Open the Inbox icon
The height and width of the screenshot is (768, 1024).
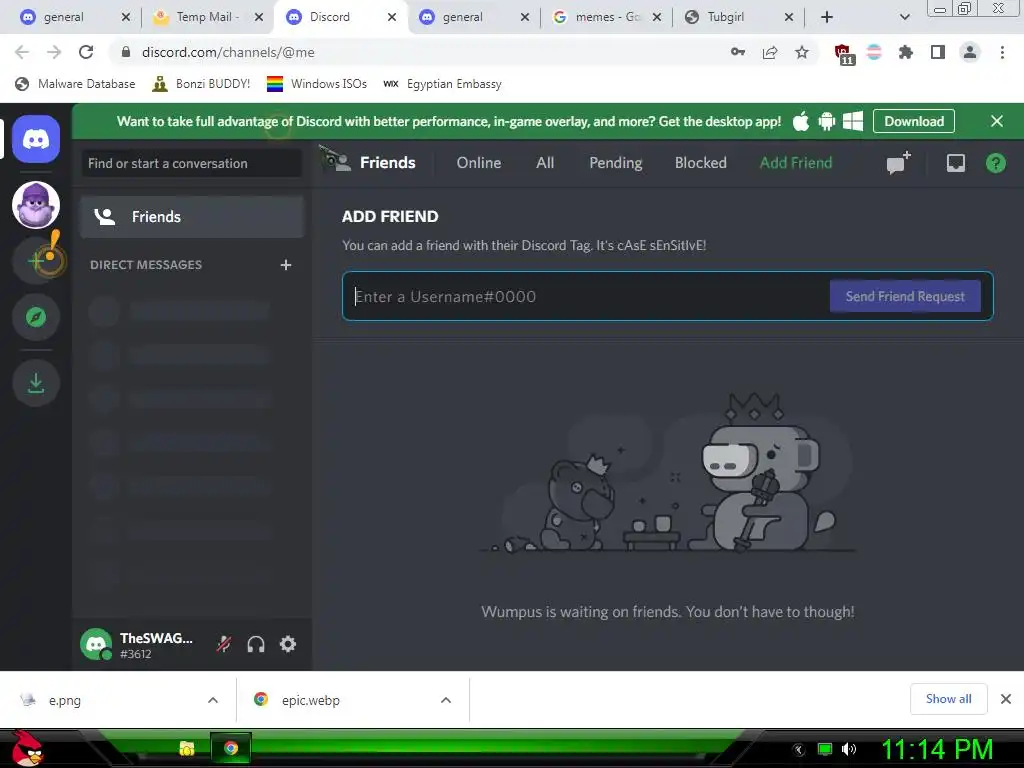point(955,163)
